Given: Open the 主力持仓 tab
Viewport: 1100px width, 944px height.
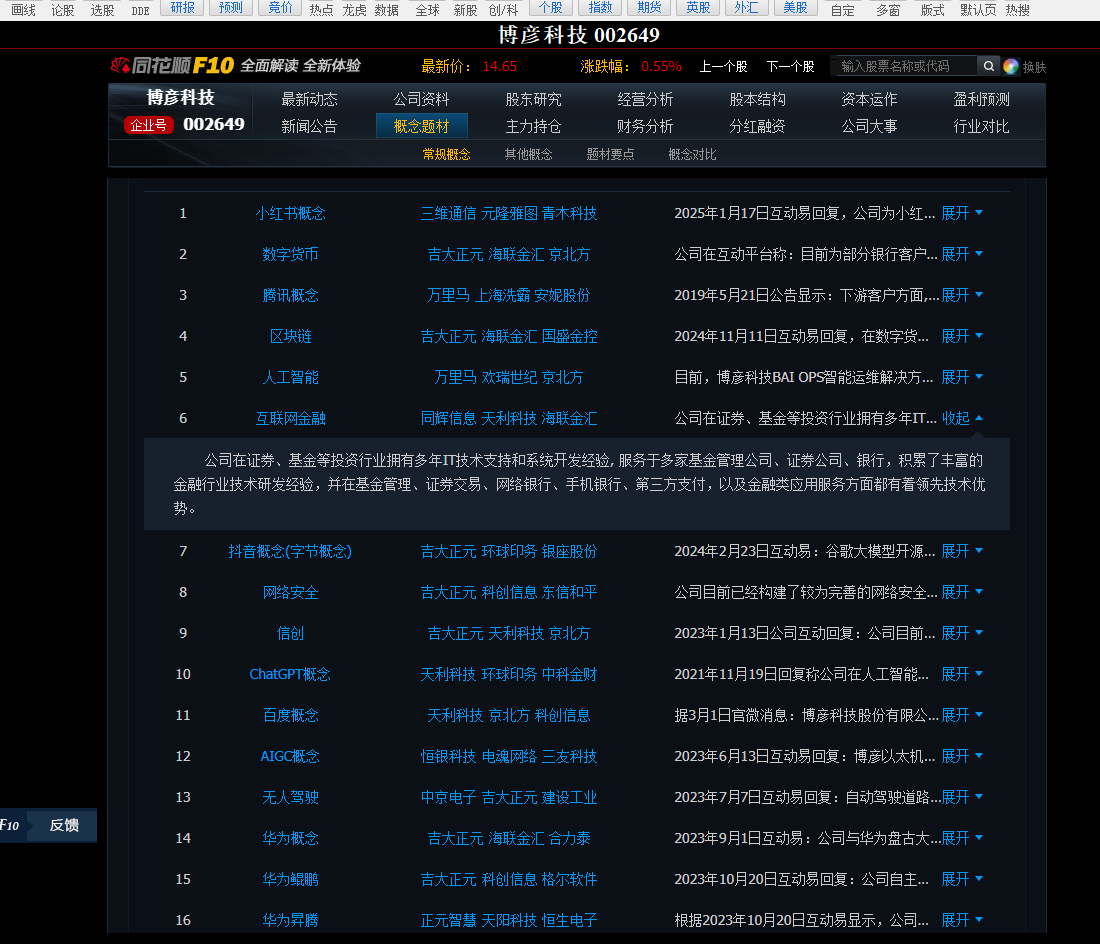Looking at the screenshot, I should 533,126.
